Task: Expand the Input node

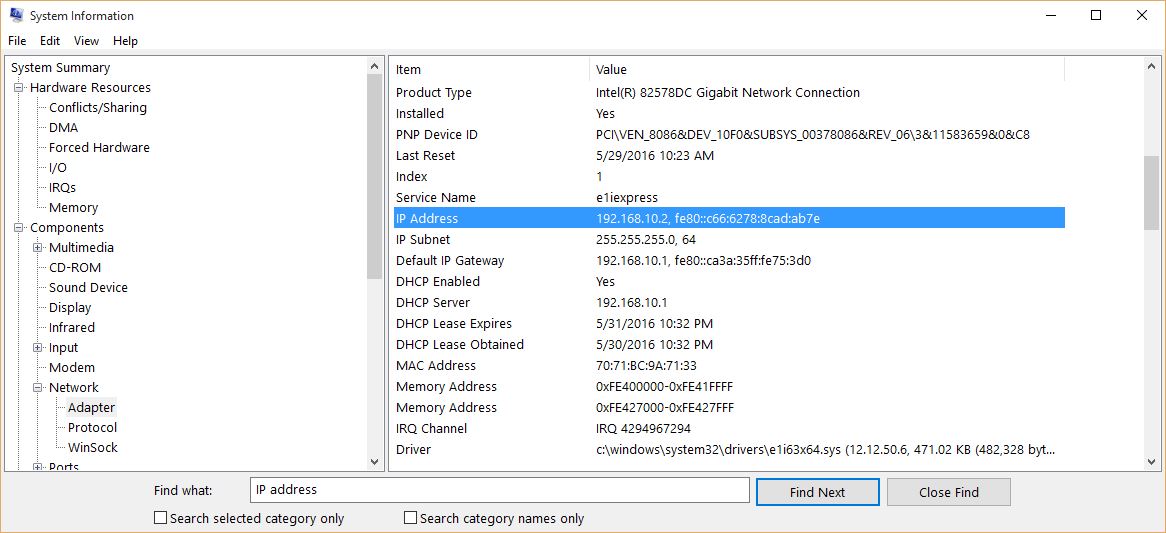Action: pos(38,347)
